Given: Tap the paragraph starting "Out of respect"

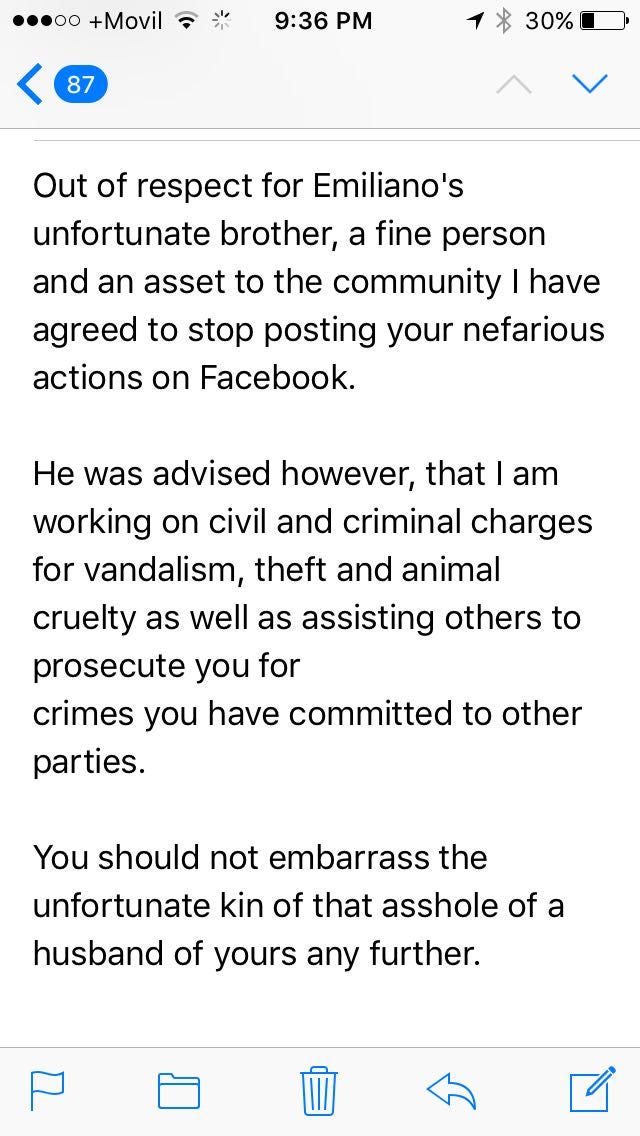Looking at the screenshot, I should [318, 282].
